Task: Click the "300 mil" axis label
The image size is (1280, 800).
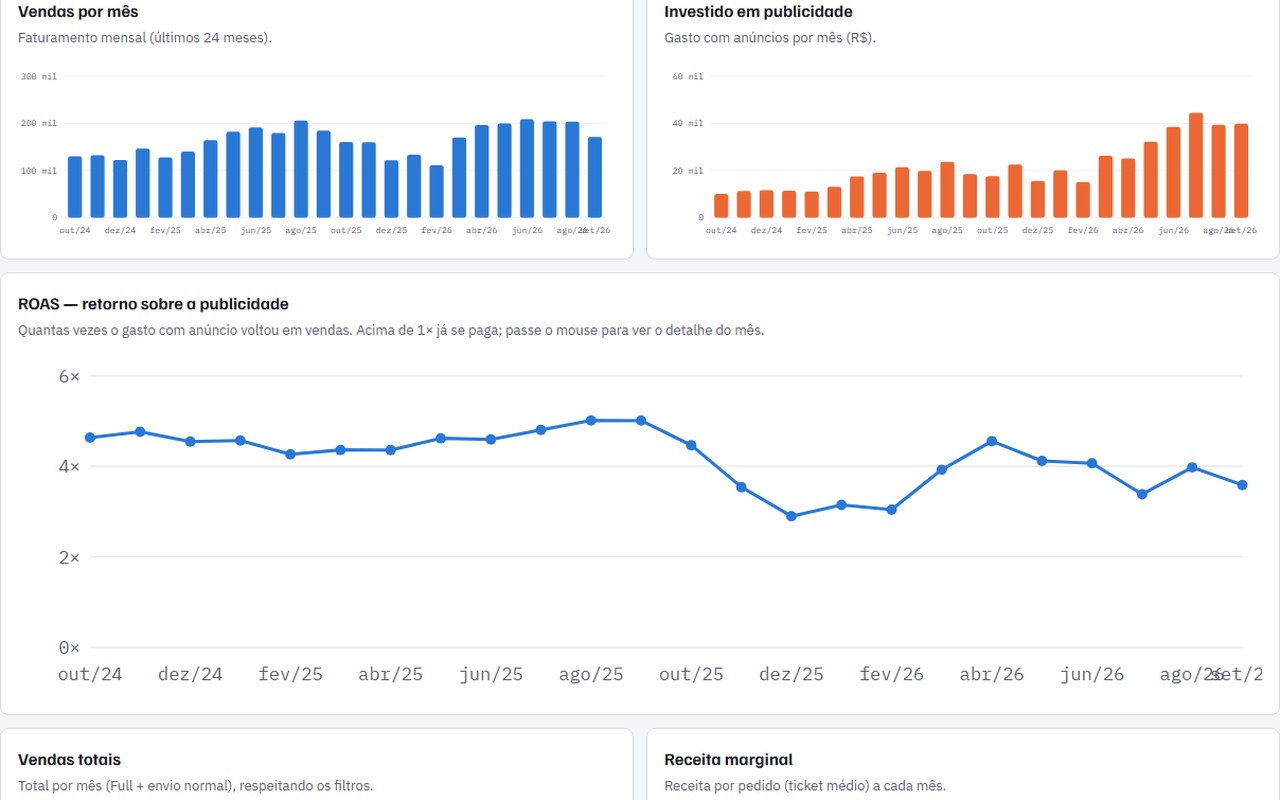Action: click(x=38, y=76)
